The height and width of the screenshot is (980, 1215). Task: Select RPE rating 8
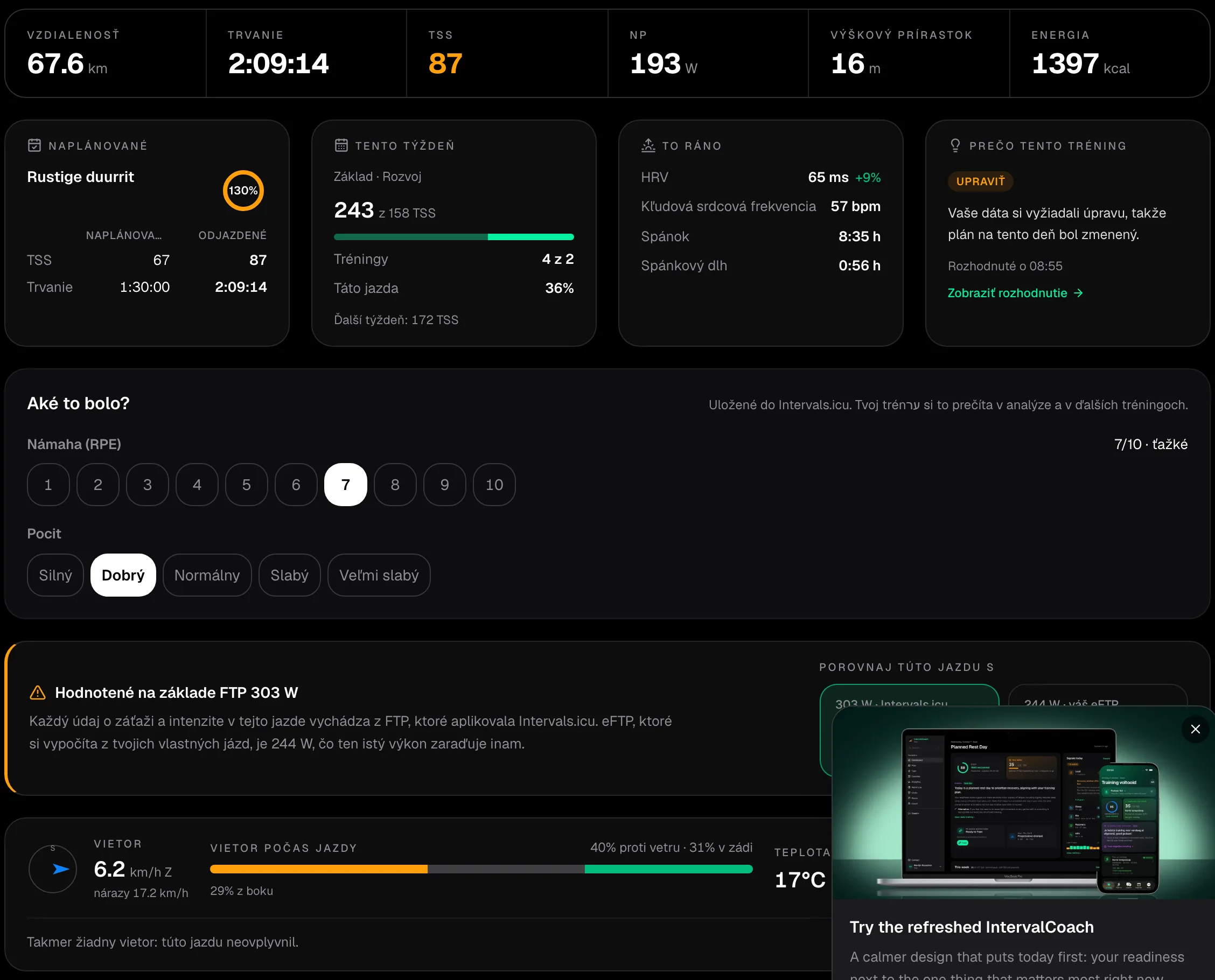point(395,485)
